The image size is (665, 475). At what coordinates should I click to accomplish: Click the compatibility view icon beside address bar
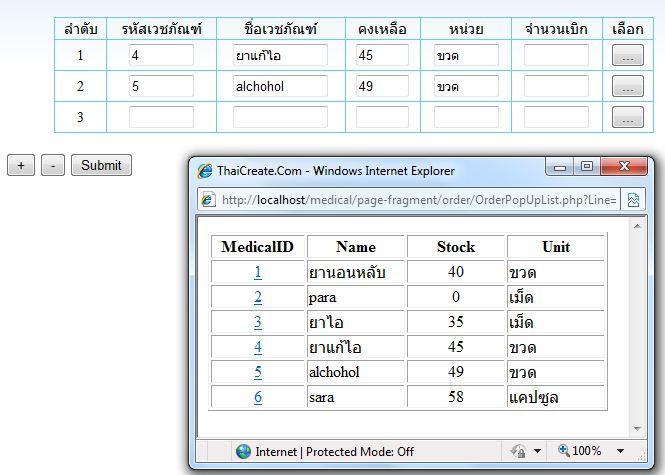(x=633, y=200)
